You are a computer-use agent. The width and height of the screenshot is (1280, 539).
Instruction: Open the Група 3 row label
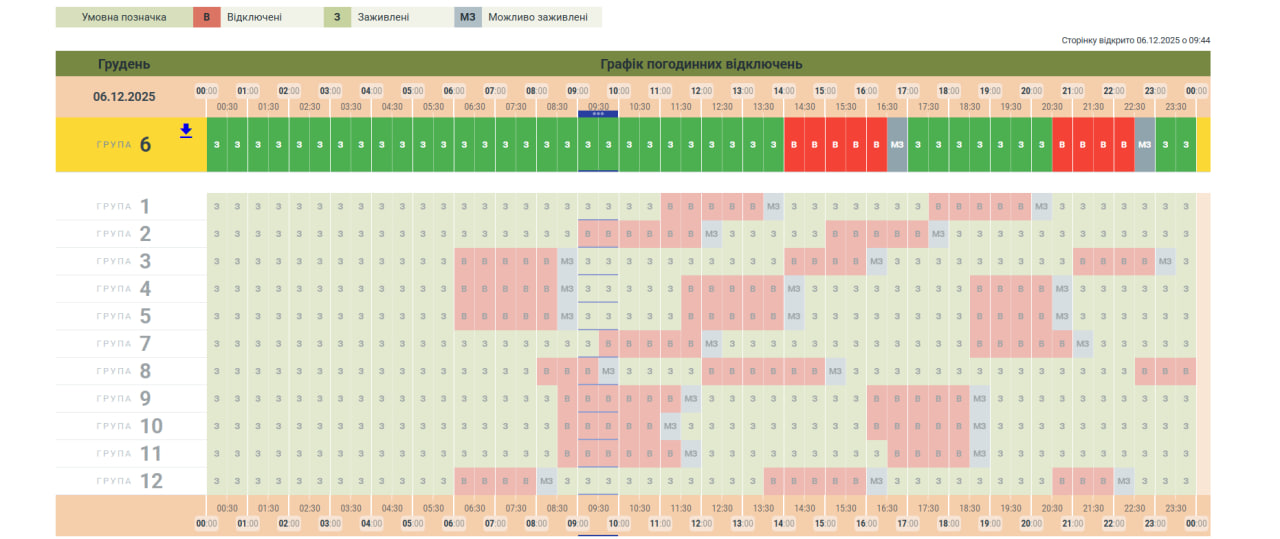124,262
